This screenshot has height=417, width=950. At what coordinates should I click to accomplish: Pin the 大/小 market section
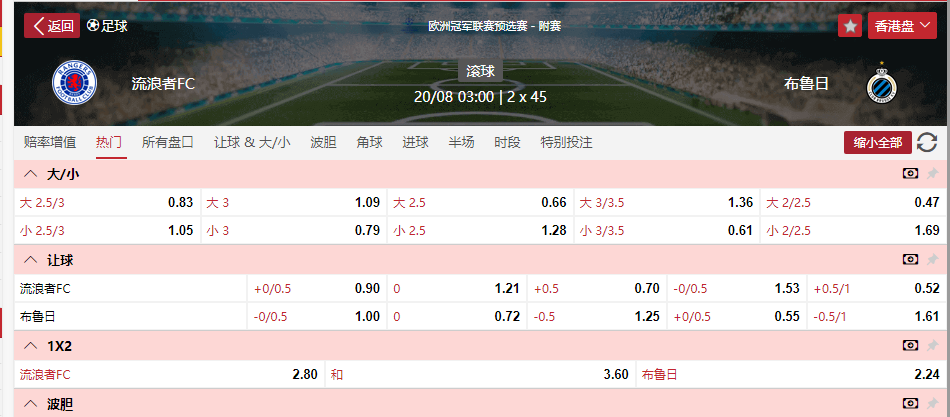click(x=932, y=174)
